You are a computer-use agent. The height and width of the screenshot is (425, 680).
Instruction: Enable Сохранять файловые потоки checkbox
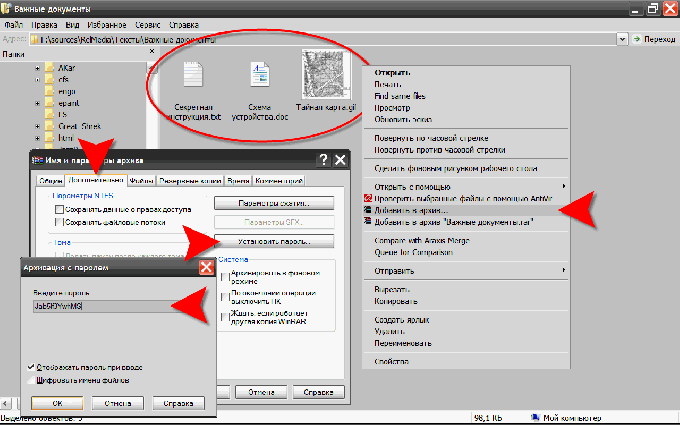[59, 222]
